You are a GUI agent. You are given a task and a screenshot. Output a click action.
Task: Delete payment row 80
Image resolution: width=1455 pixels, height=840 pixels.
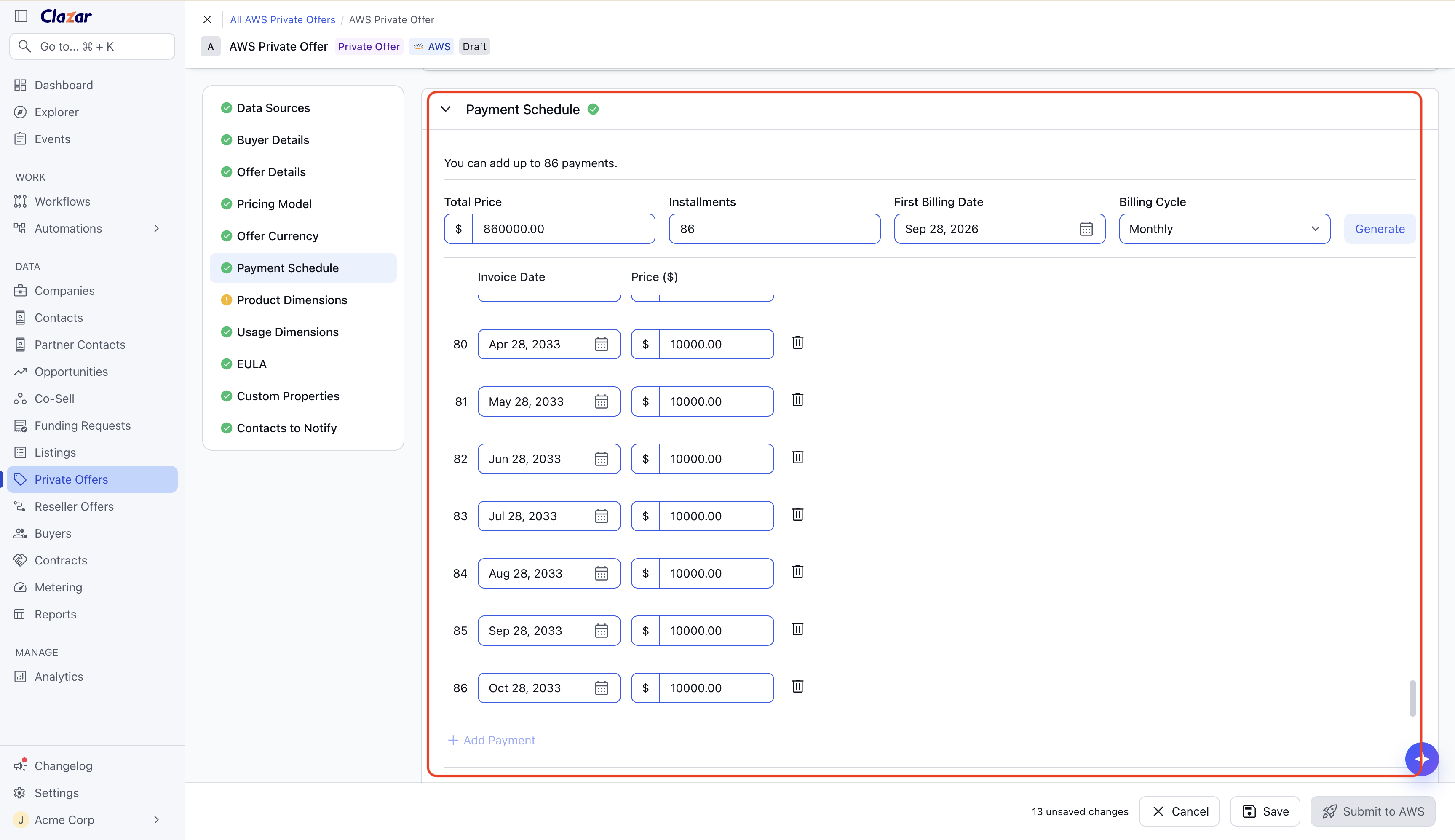tap(797, 342)
